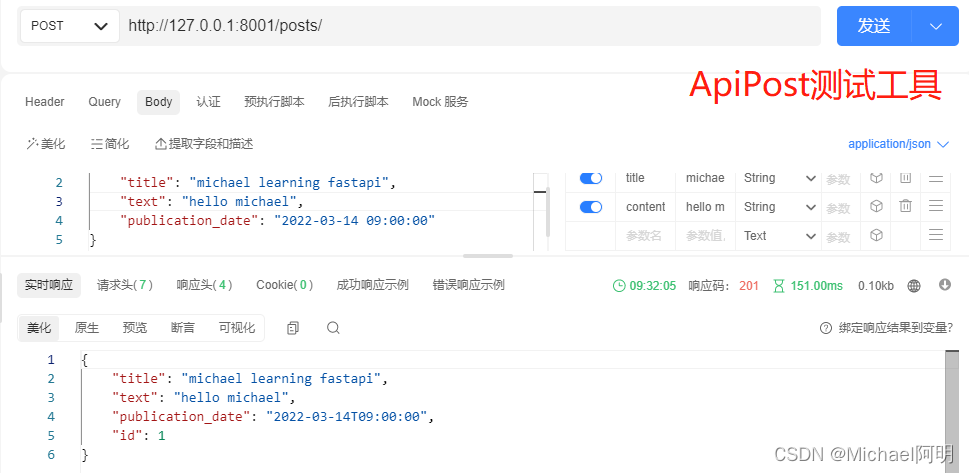
Task: Click the 发送 send button
Action: click(x=874, y=26)
